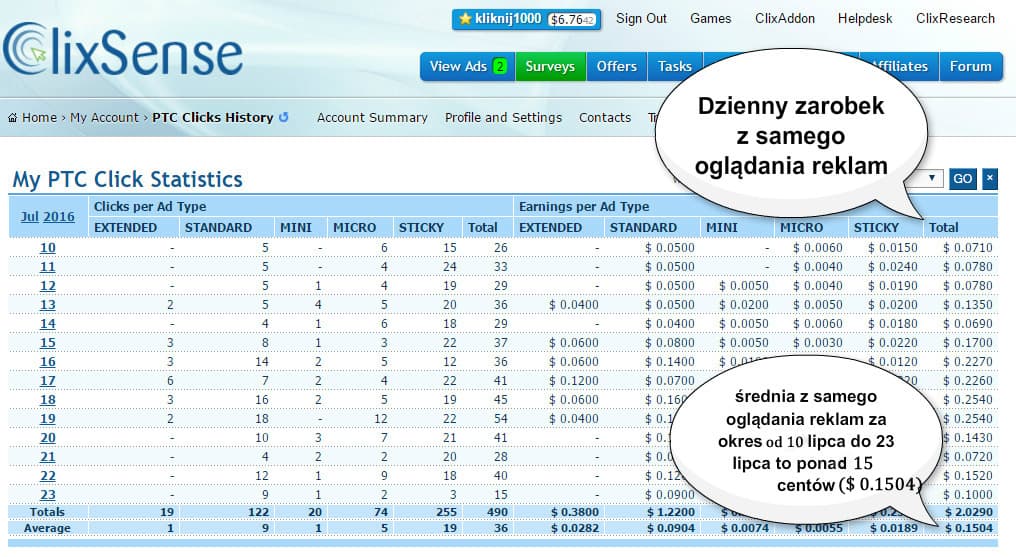This screenshot has height=557, width=1016.
Task: Click the Jul month link
Action: click(x=30, y=216)
